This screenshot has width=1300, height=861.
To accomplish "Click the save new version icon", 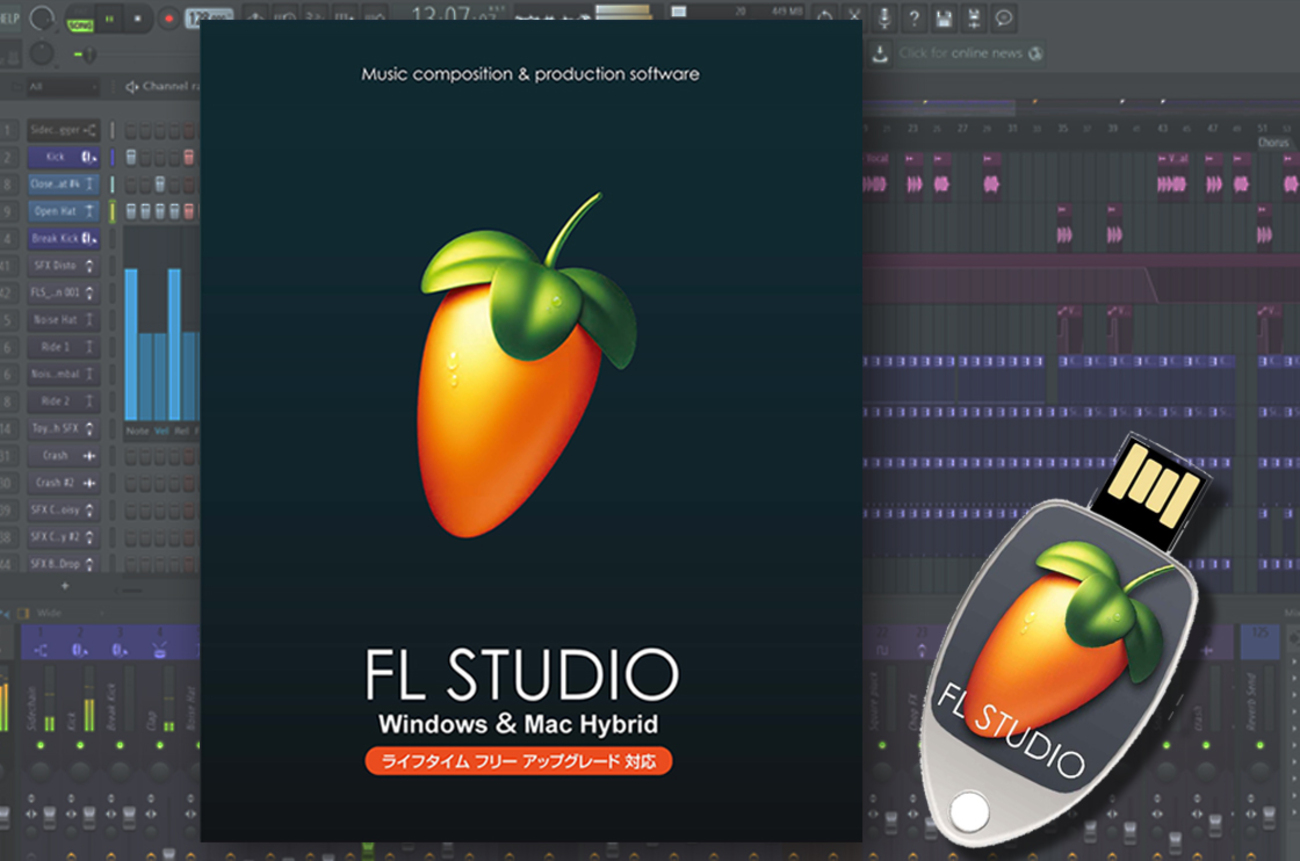I will point(974,18).
